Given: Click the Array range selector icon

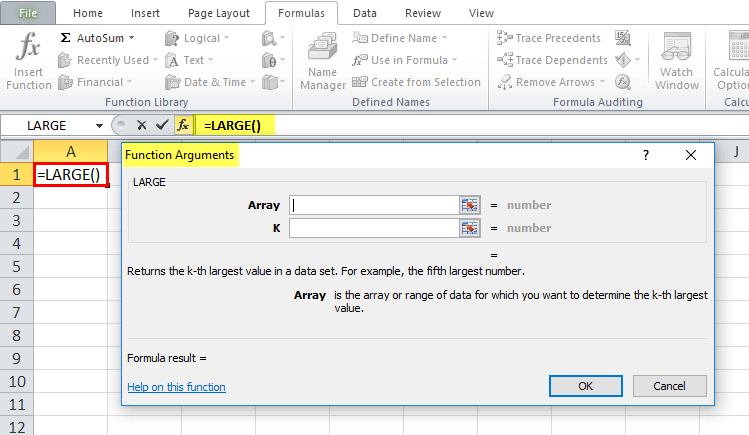Looking at the screenshot, I should point(470,205).
